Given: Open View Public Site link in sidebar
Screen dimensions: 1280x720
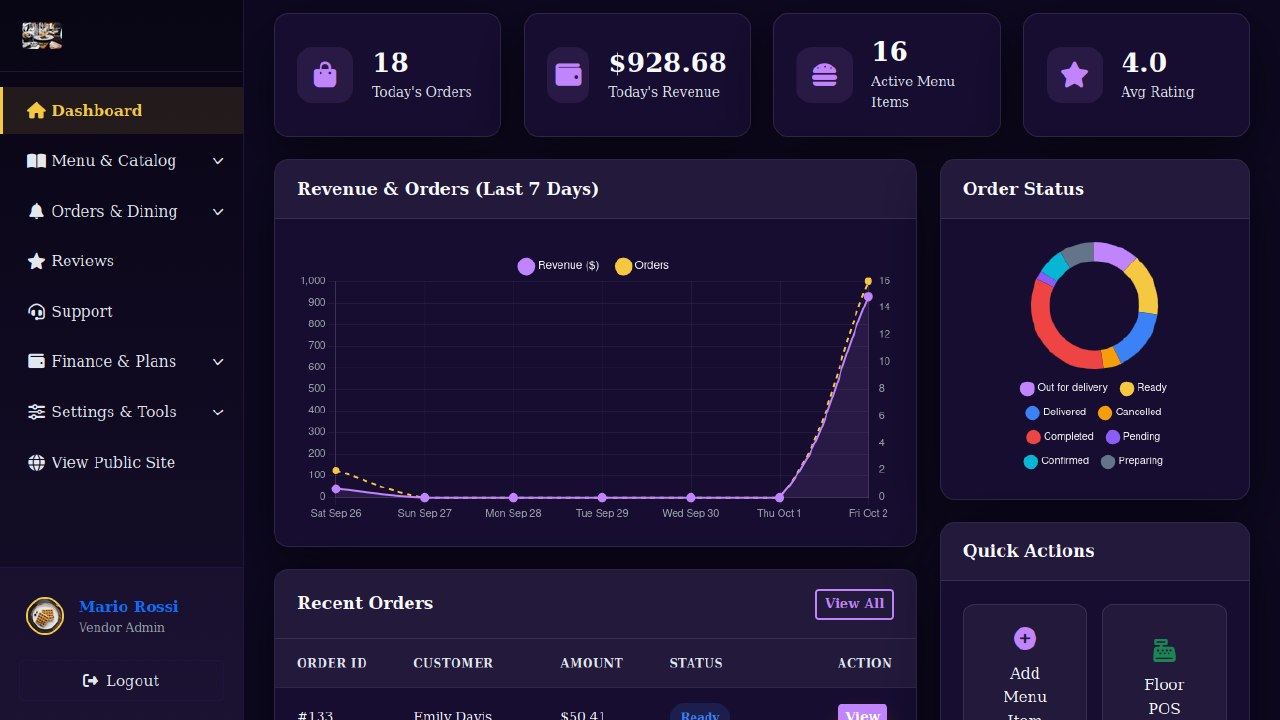Looking at the screenshot, I should tap(122, 463).
